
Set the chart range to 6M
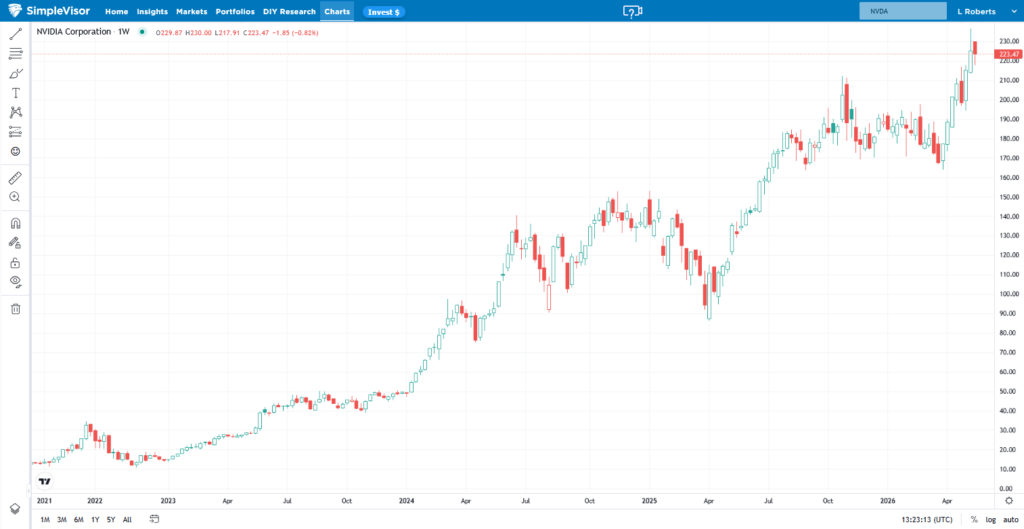[x=78, y=520]
